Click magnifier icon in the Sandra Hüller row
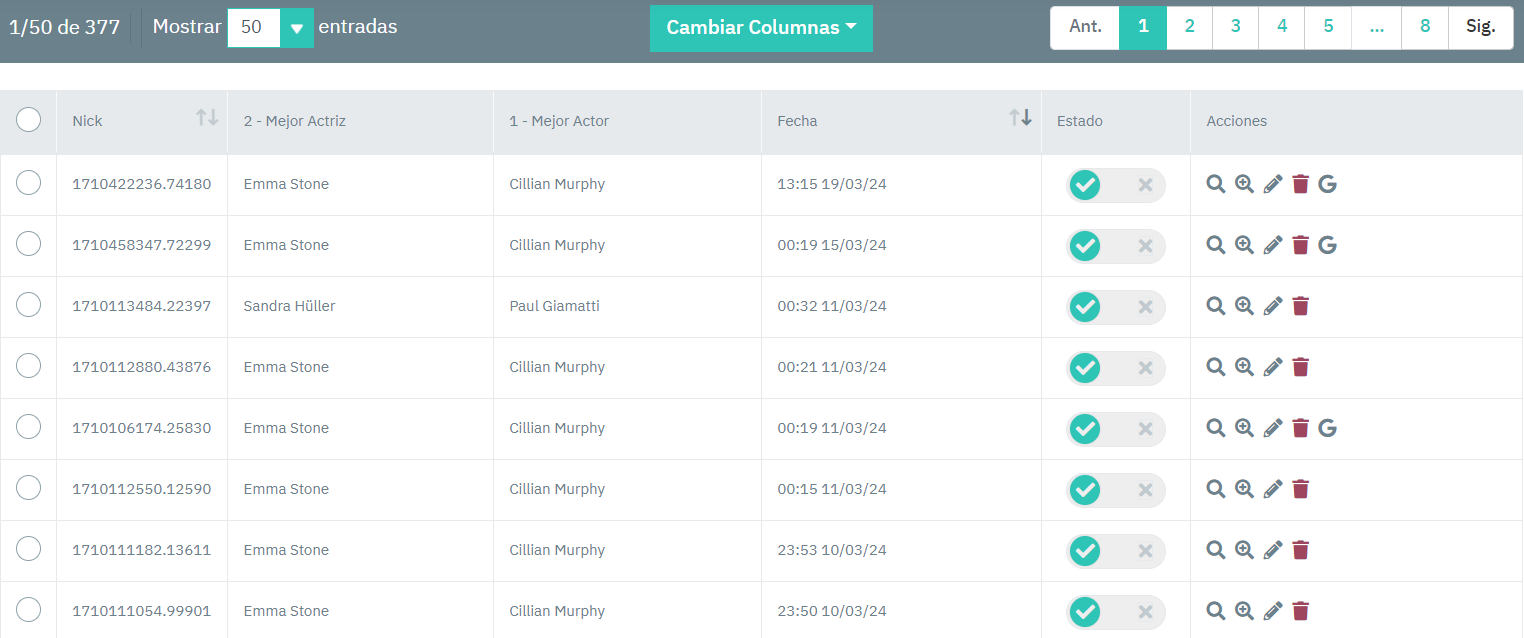The height and width of the screenshot is (638, 1524). coord(1215,306)
